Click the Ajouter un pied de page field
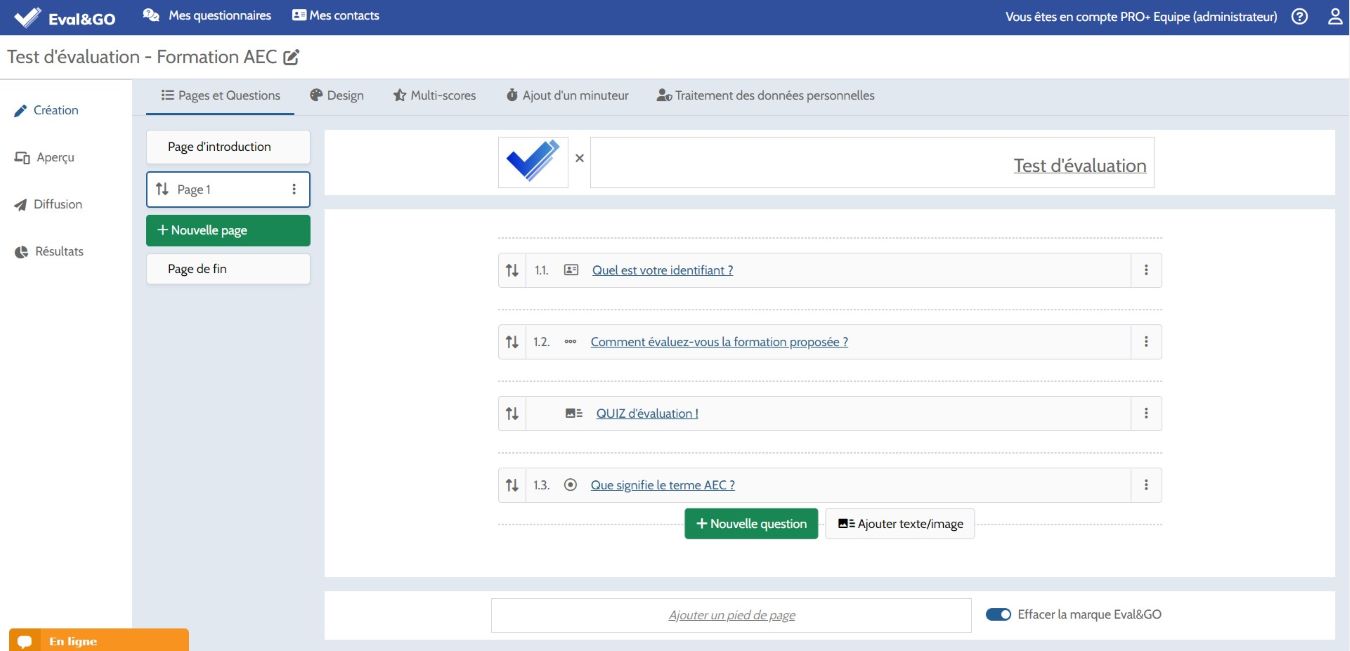 731,615
